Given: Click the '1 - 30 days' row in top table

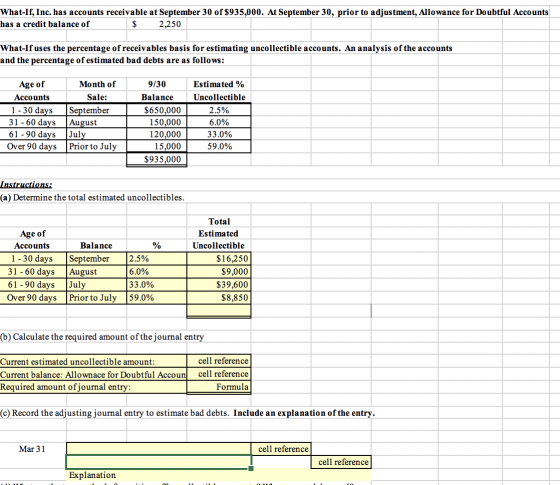Looking at the screenshot, I should point(32,110).
